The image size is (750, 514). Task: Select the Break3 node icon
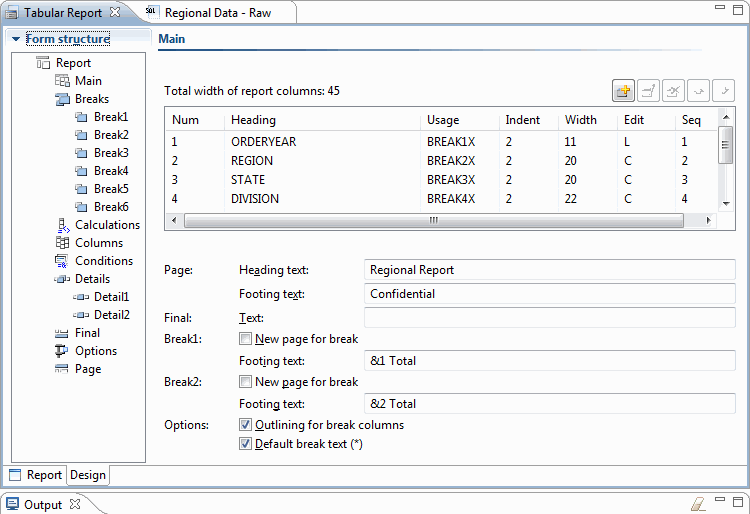tap(81, 153)
